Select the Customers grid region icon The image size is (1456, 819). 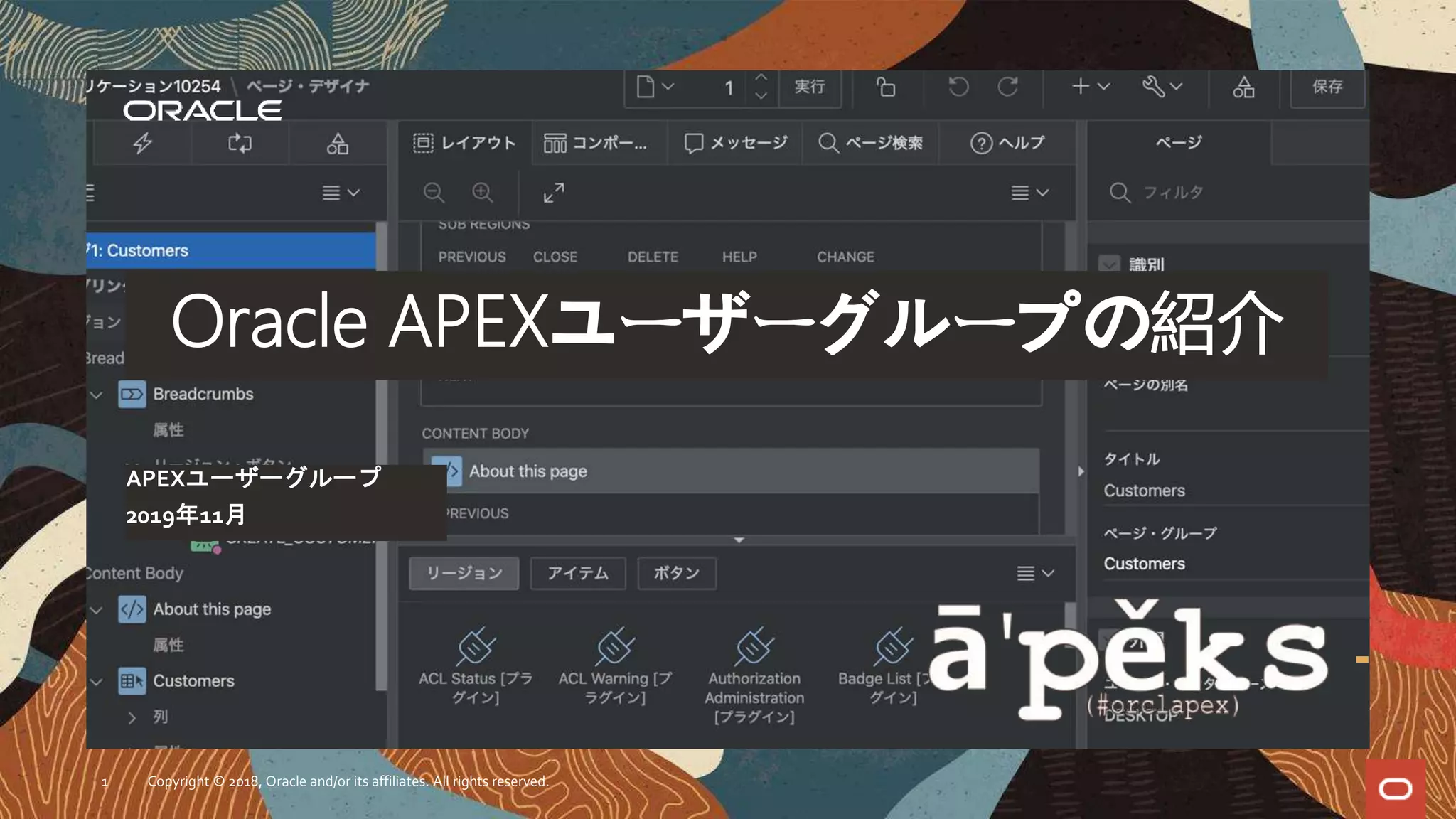click(132, 681)
